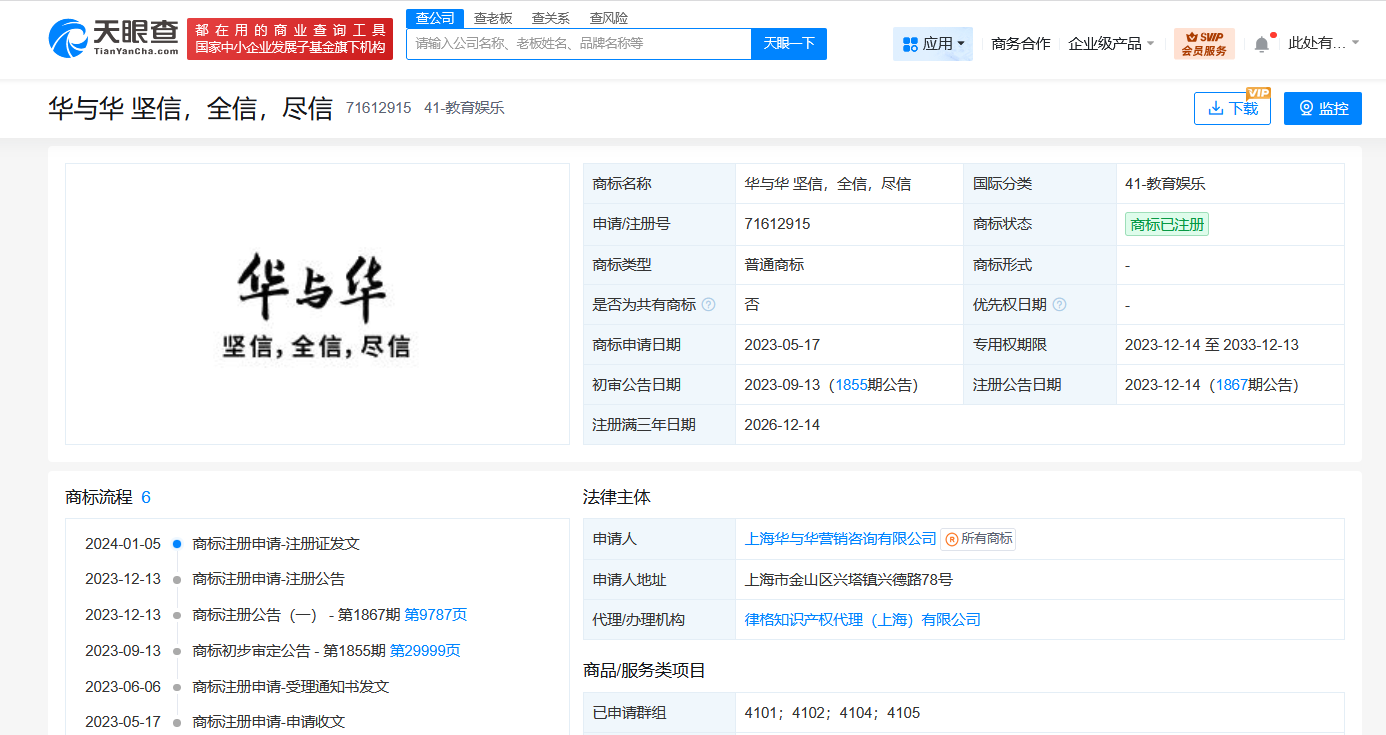Click the company name search input field
The height and width of the screenshot is (735, 1386).
578,44
